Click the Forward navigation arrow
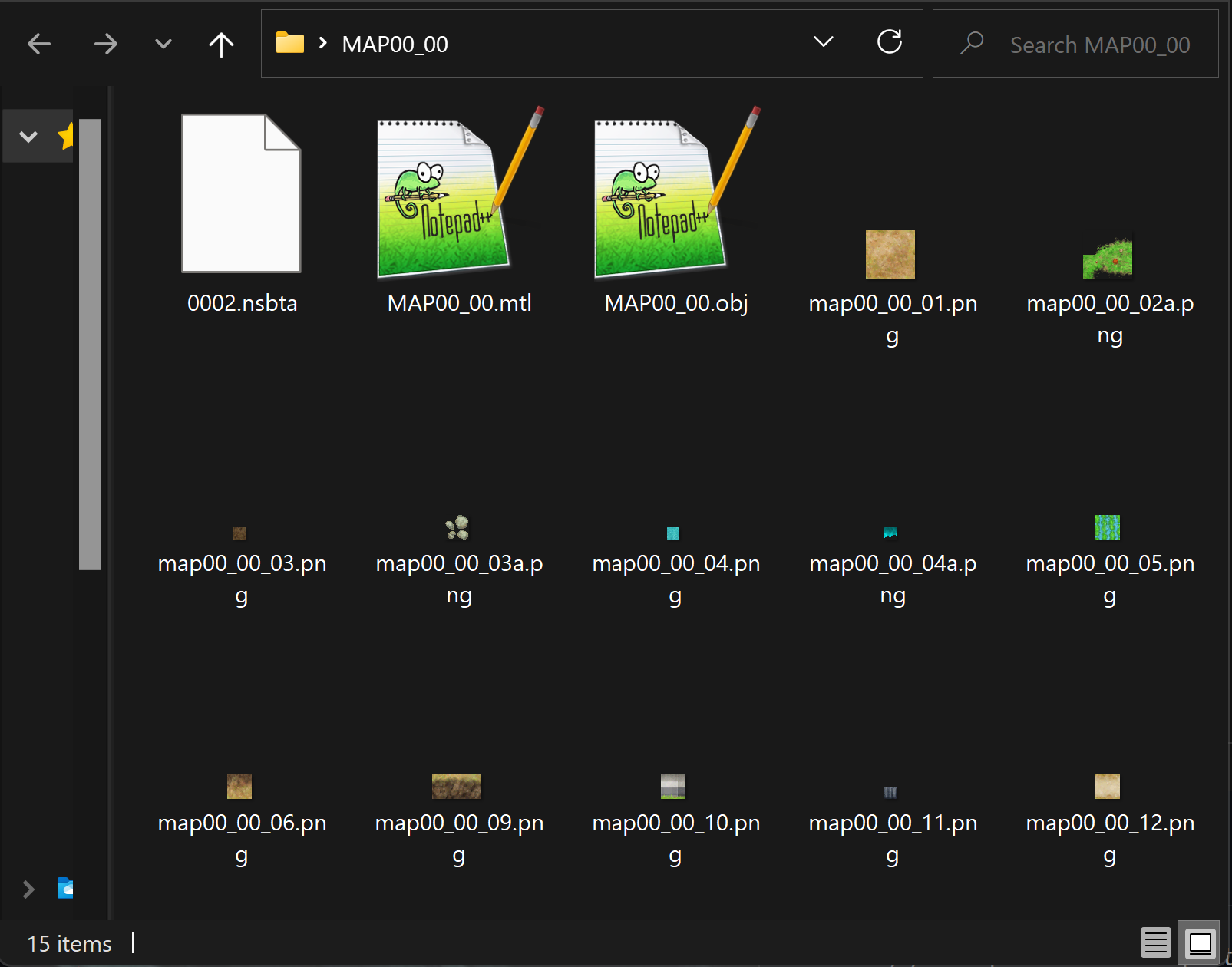The height and width of the screenshot is (967, 1232). pyautogui.click(x=105, y=45)
